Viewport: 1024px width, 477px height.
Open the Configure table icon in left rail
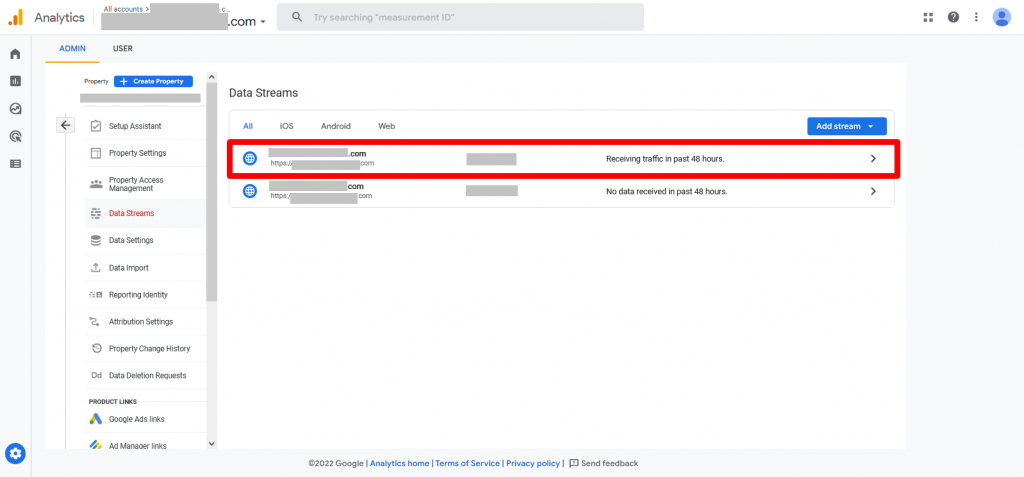[15, 163]
